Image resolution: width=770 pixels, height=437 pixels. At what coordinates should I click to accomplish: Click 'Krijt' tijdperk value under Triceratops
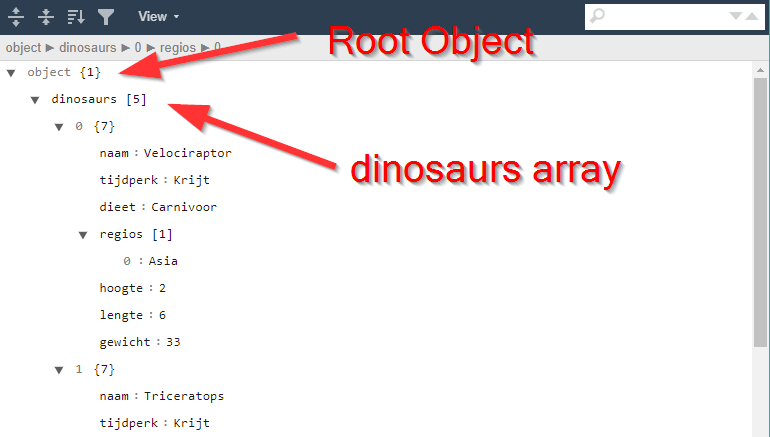(x=192, y=423)
